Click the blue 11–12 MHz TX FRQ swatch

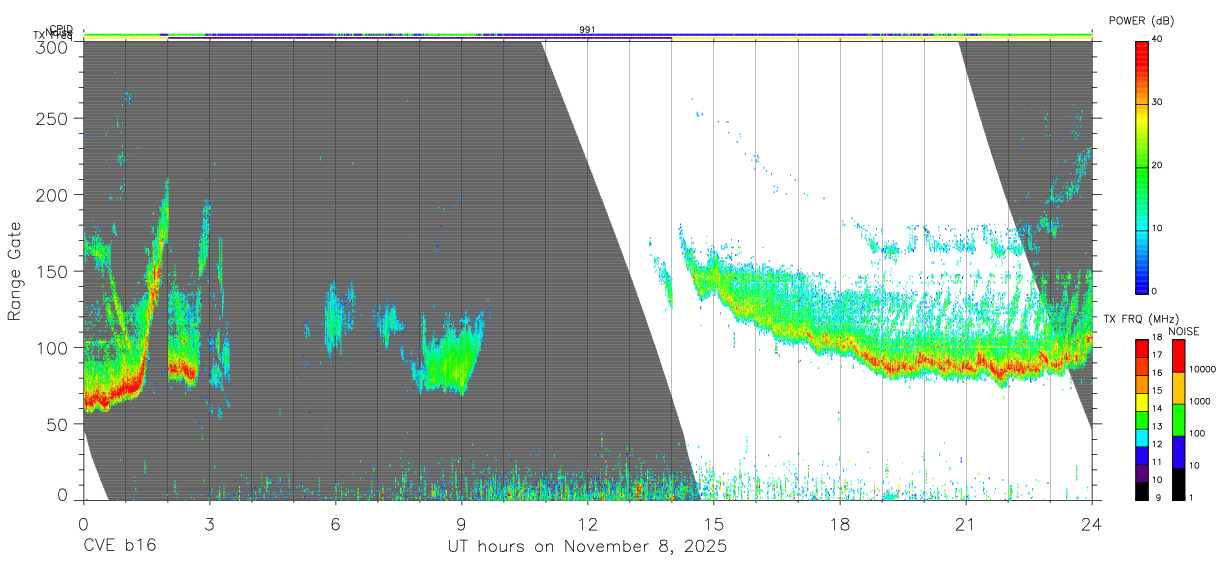tap(1141, 453)
